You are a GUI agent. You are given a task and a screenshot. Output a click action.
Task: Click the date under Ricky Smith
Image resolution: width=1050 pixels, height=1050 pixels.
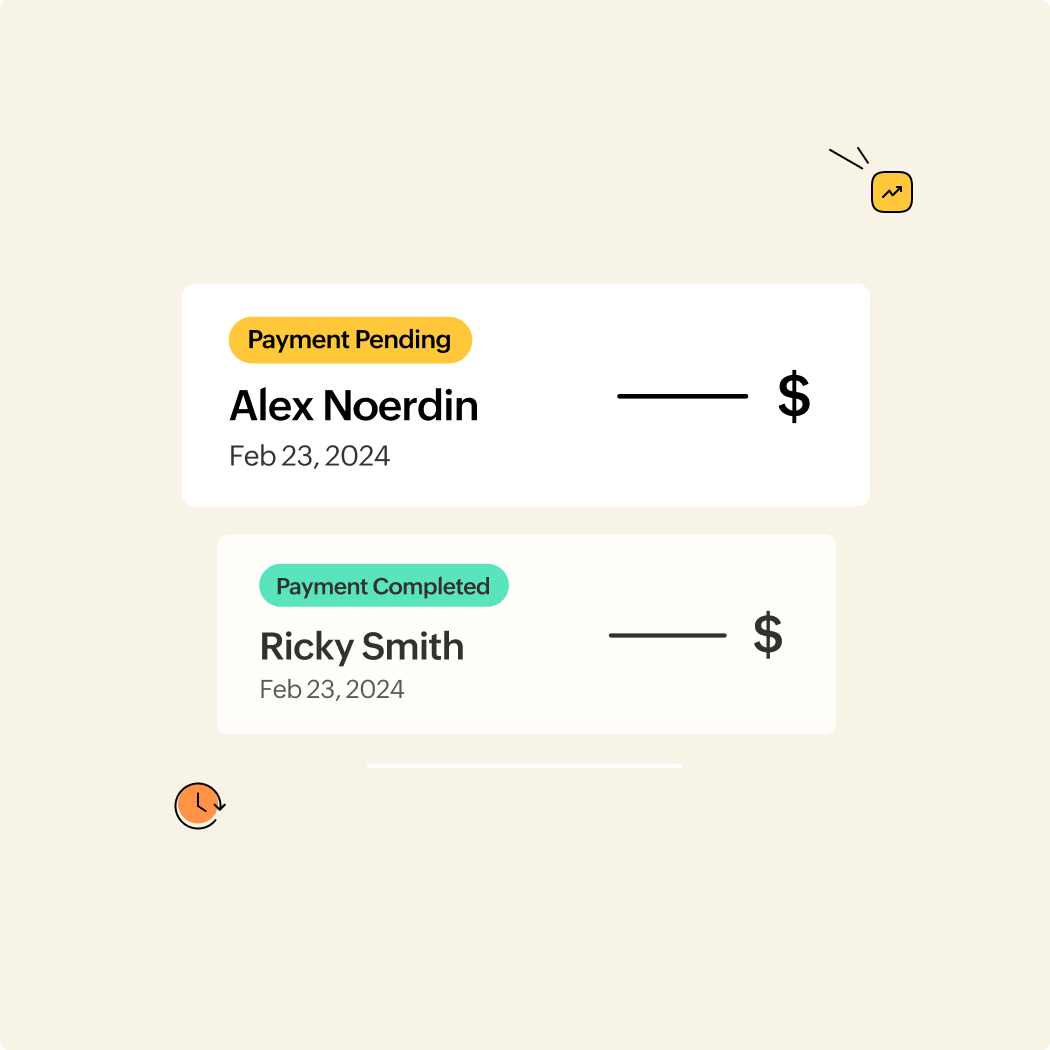coord(331,689)
